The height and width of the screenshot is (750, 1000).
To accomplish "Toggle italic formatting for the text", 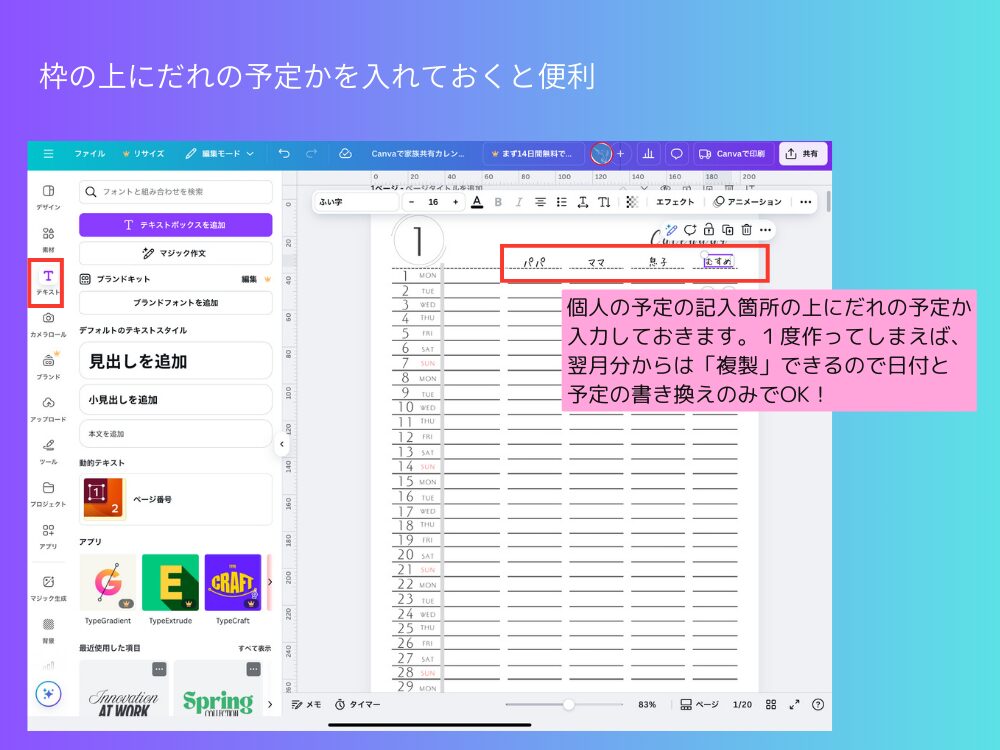I will pyautogui.click(x=517, y=202).
